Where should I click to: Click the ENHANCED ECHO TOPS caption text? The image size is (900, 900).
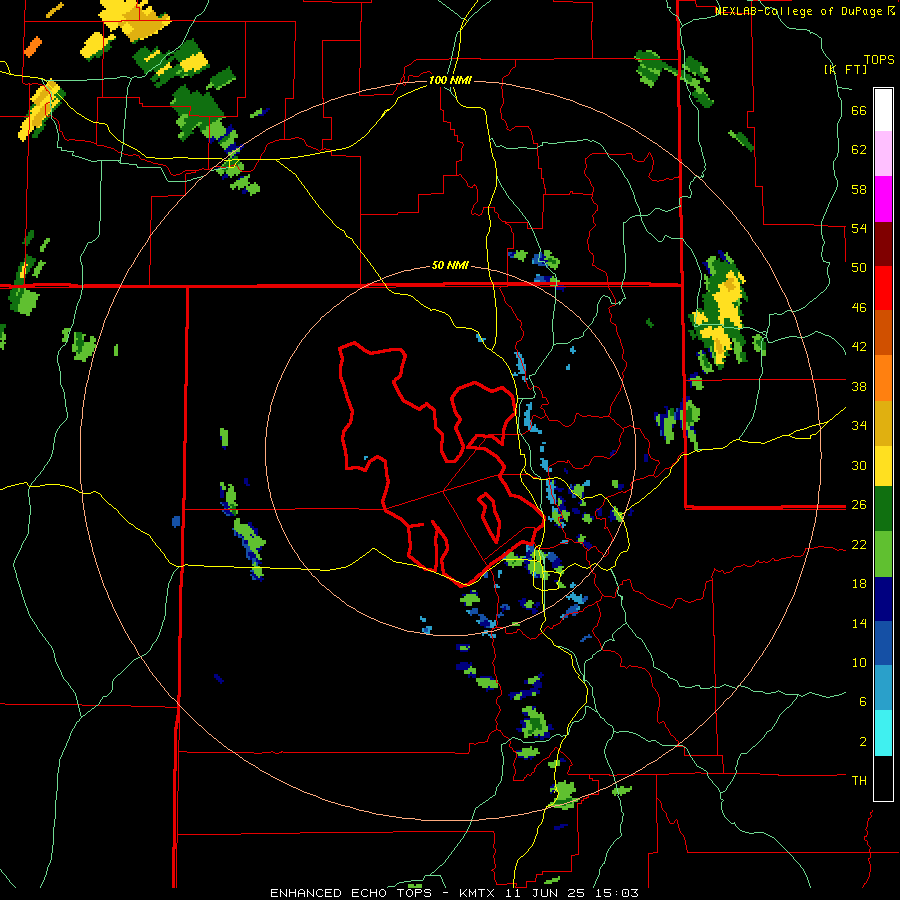click(351, 893)
